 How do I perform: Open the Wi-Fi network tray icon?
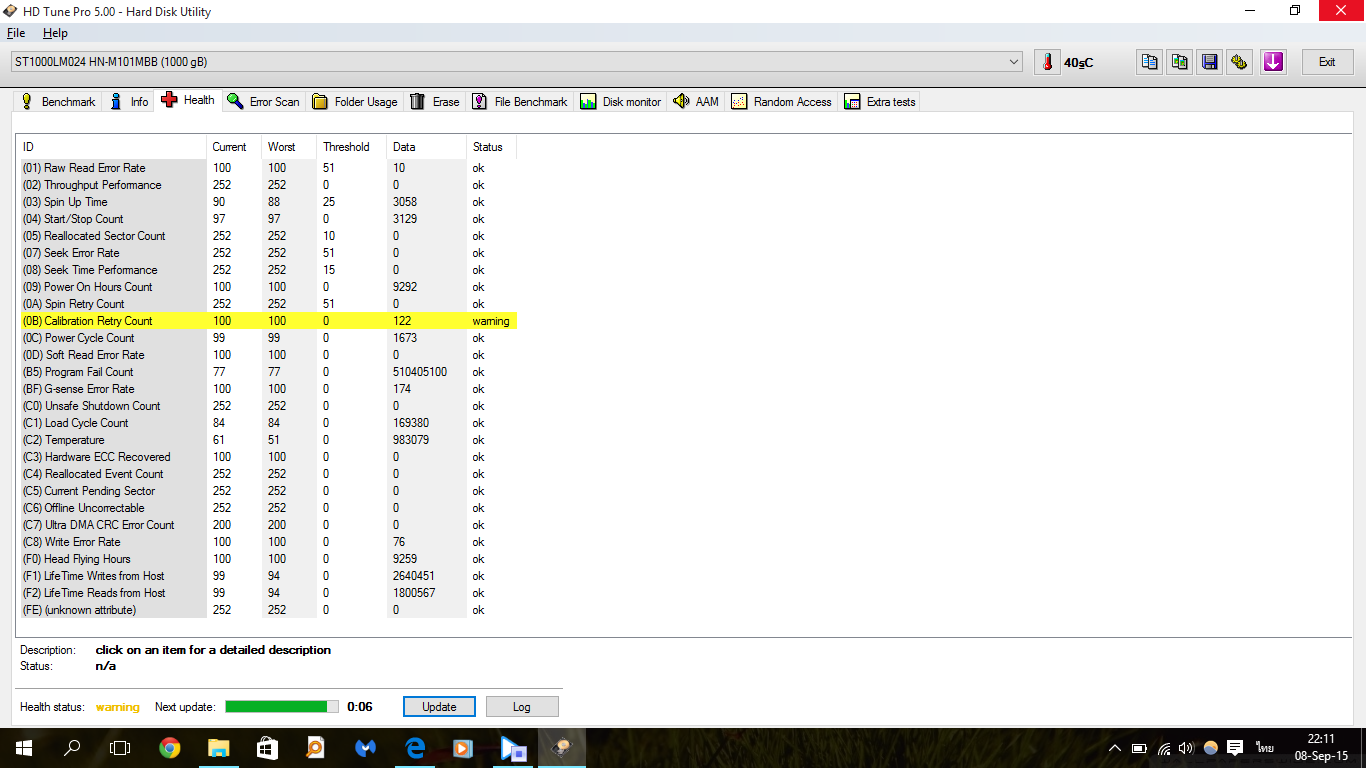click(1164, 748)
